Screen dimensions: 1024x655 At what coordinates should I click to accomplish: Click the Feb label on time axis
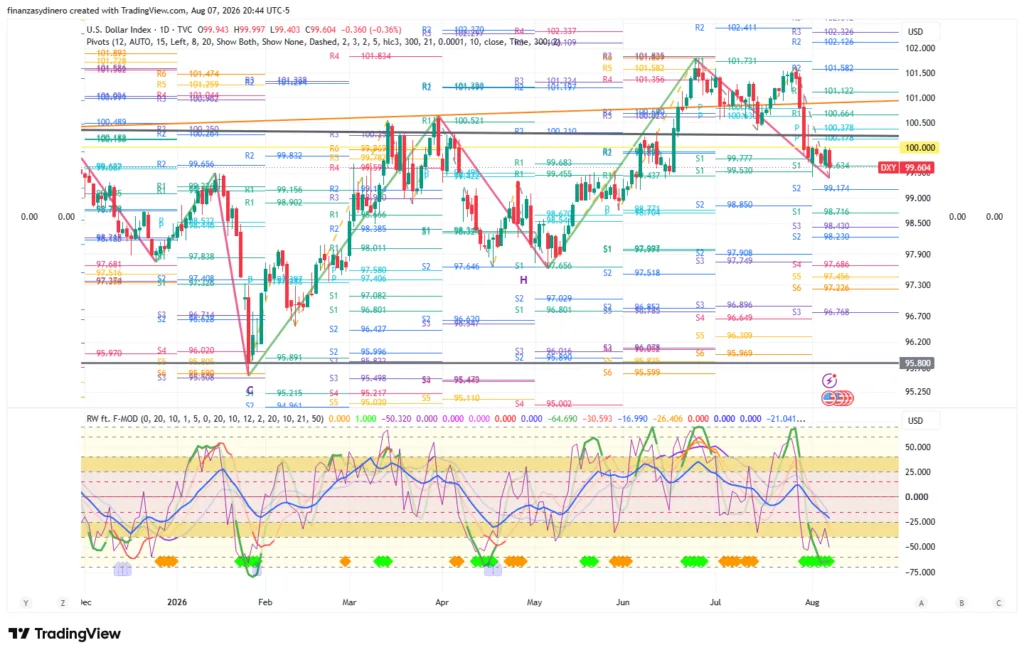(265, 602)
